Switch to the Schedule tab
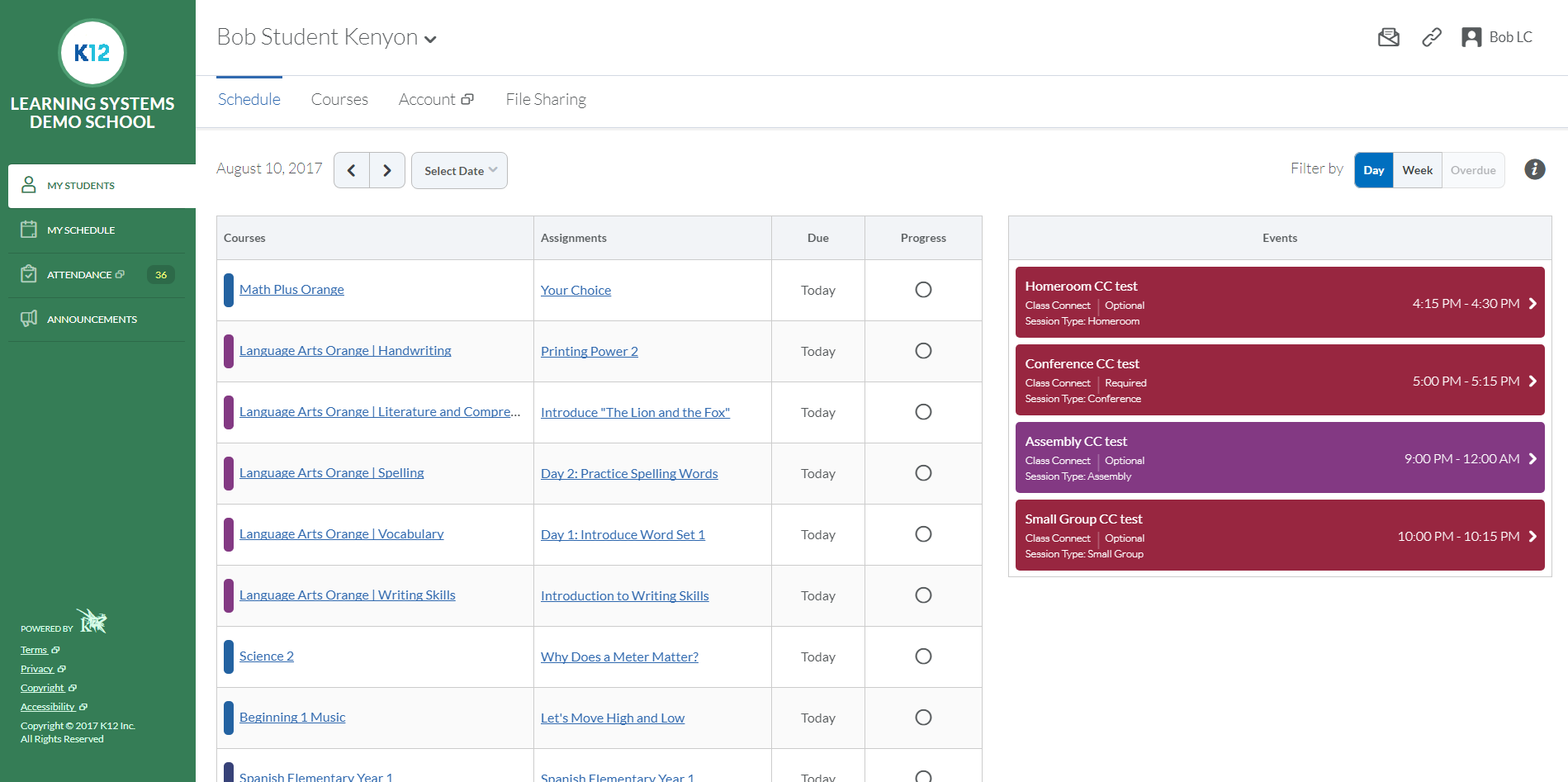1568x782 pixels. pyautogui.click(x=249, y=99)
